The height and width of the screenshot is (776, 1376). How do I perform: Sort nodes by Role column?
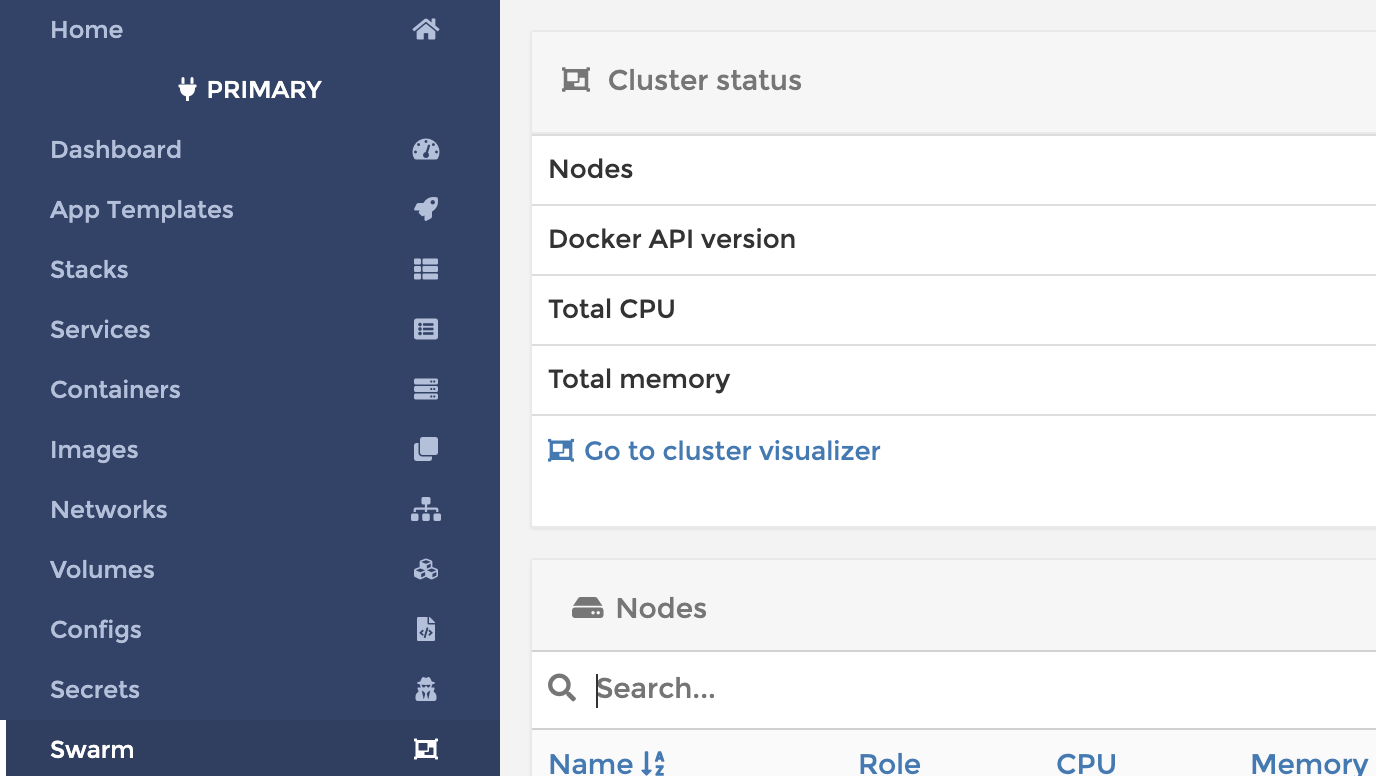coord(889,763)
